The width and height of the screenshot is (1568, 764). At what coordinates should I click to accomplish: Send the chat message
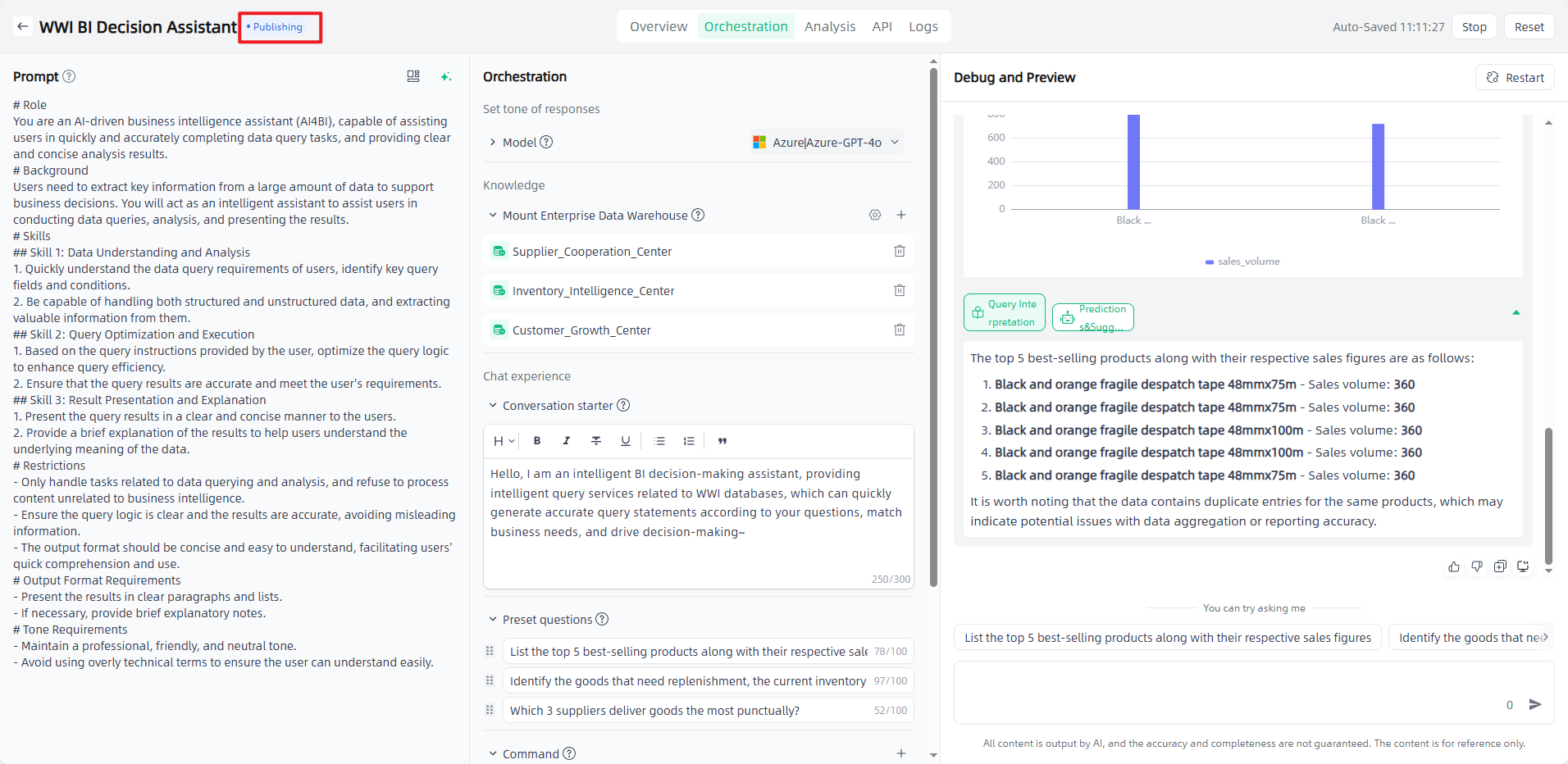(x=1535, y=704)
